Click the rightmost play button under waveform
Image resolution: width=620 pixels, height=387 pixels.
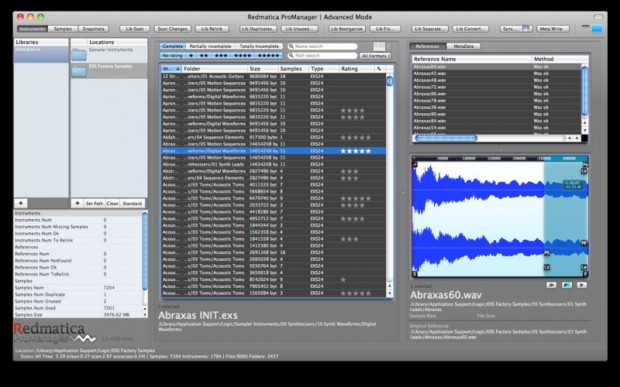[582, 285]
